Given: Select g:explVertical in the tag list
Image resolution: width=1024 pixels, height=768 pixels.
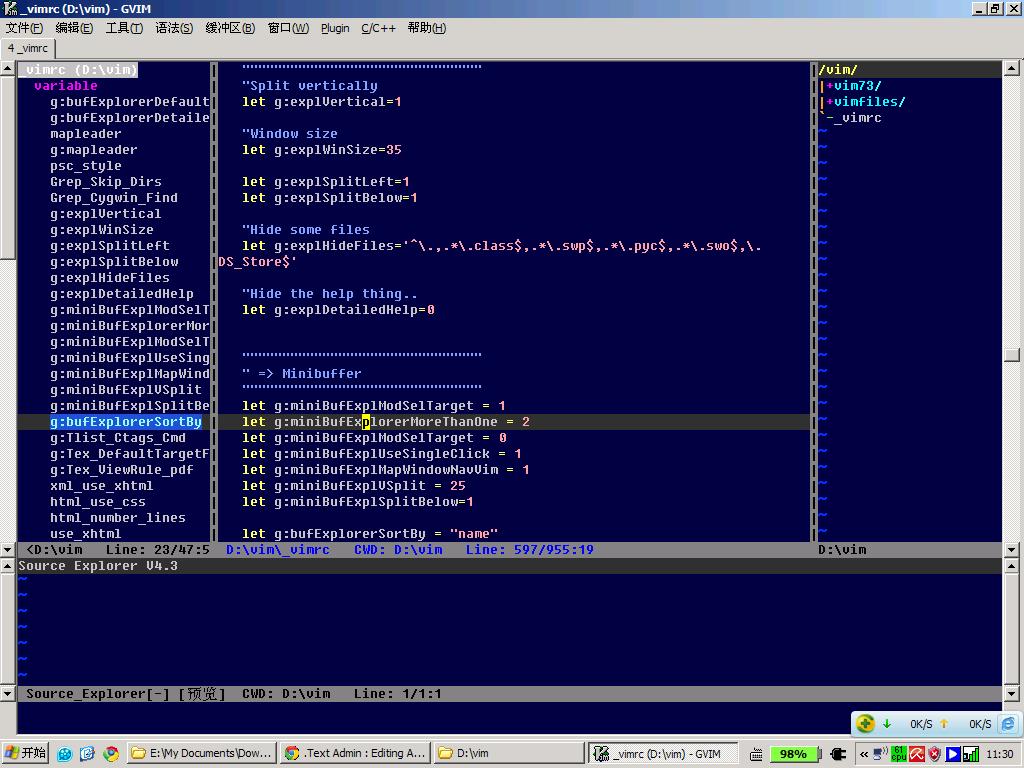Looking at the screenshot, I should (105, 214).
